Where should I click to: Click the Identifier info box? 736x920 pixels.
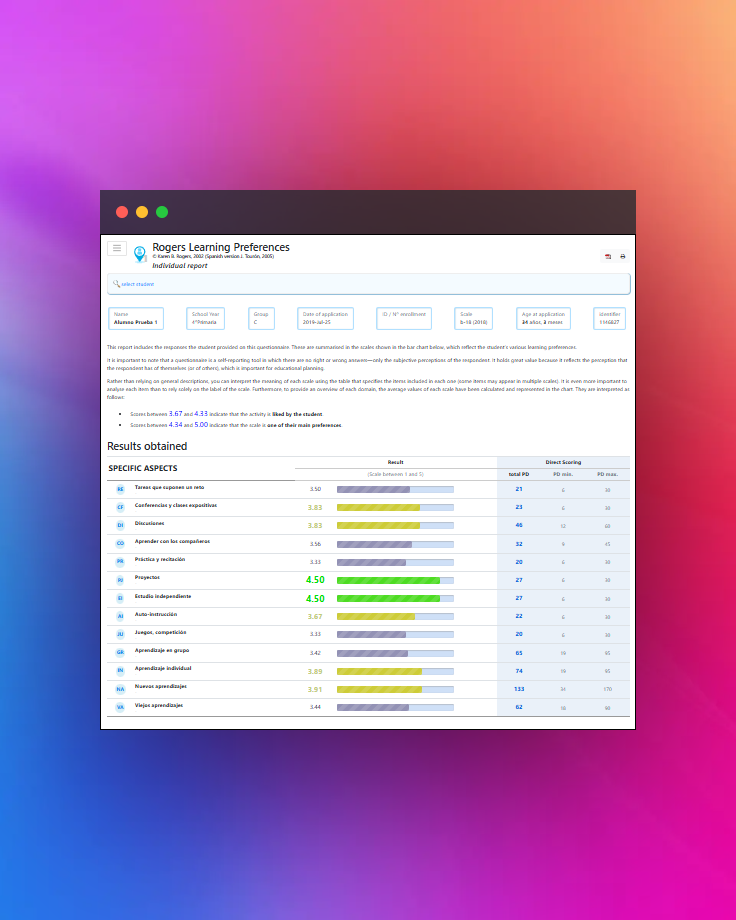tap(609, 319)
